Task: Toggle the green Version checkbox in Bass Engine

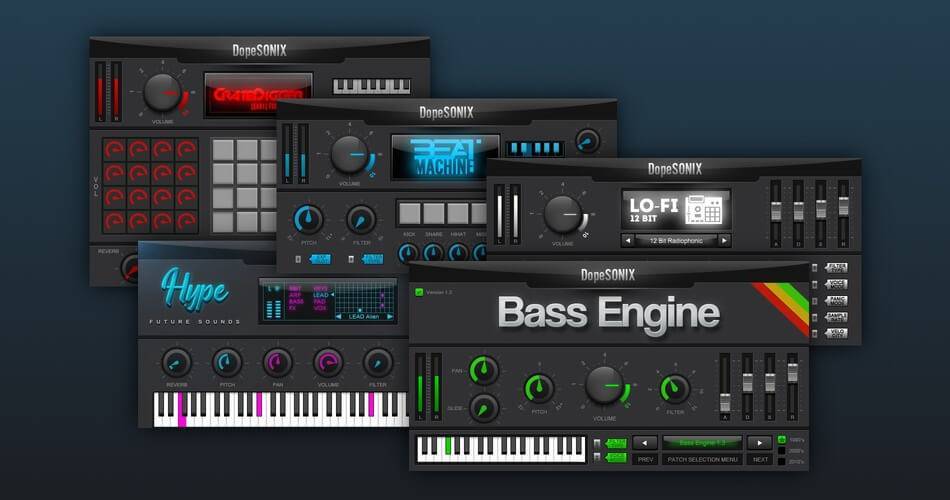Action: point(419,292)
